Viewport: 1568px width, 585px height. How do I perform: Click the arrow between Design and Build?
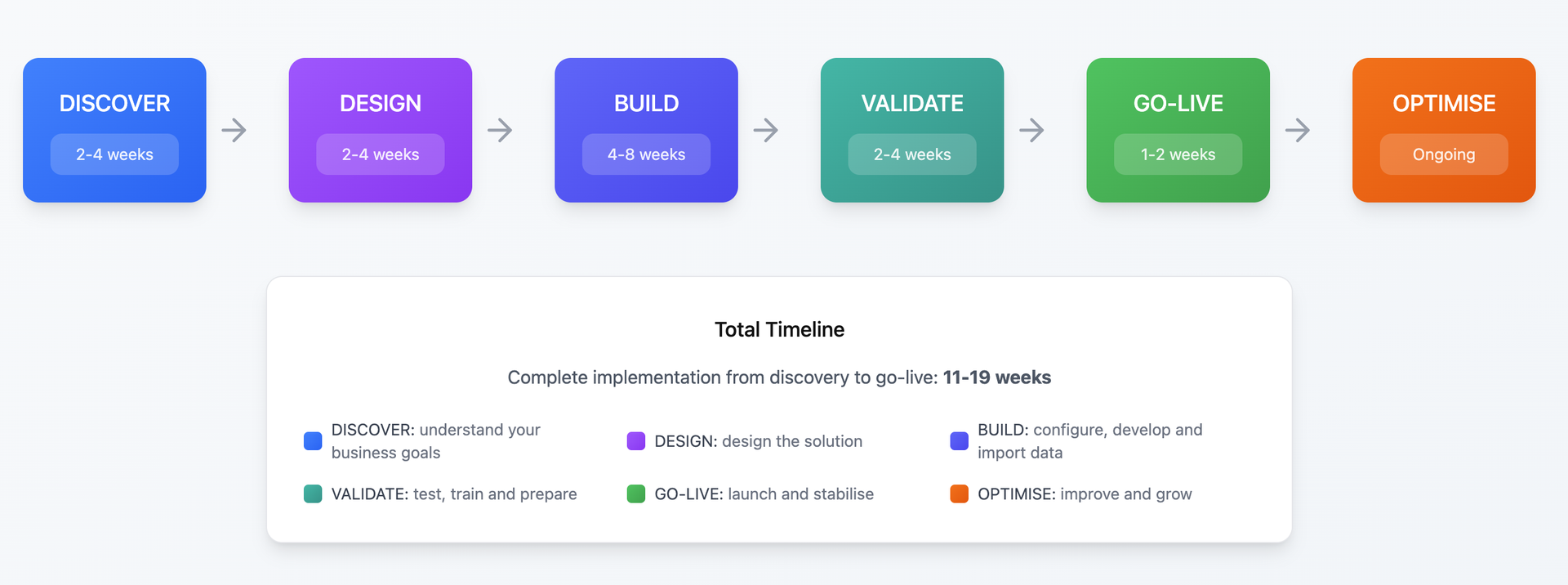point(500,130)
